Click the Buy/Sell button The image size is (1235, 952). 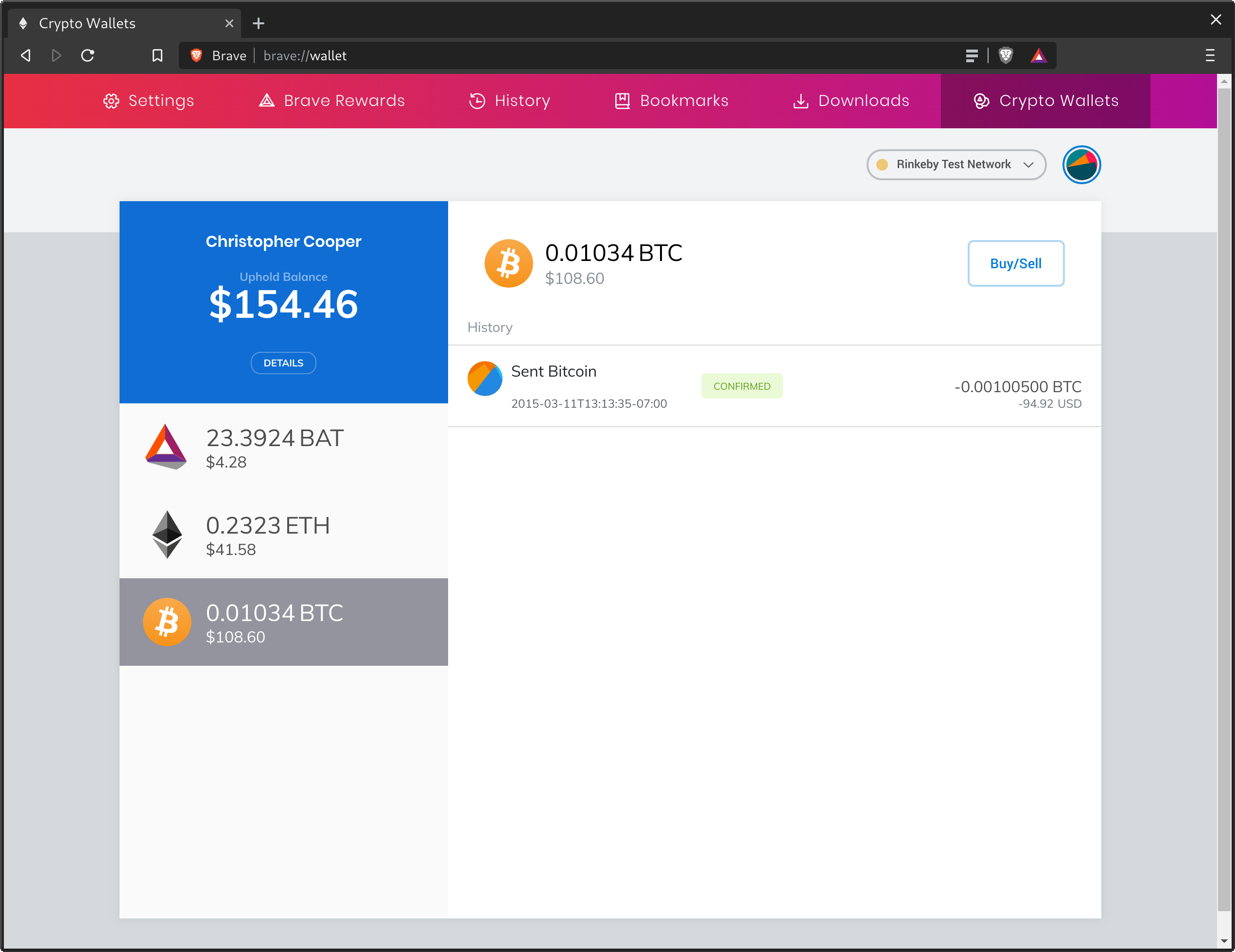(x=1015, y=263)
